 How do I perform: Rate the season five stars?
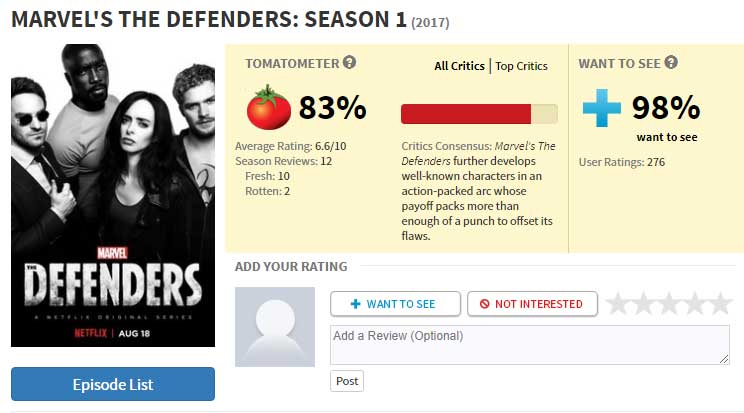pos(720,304)
